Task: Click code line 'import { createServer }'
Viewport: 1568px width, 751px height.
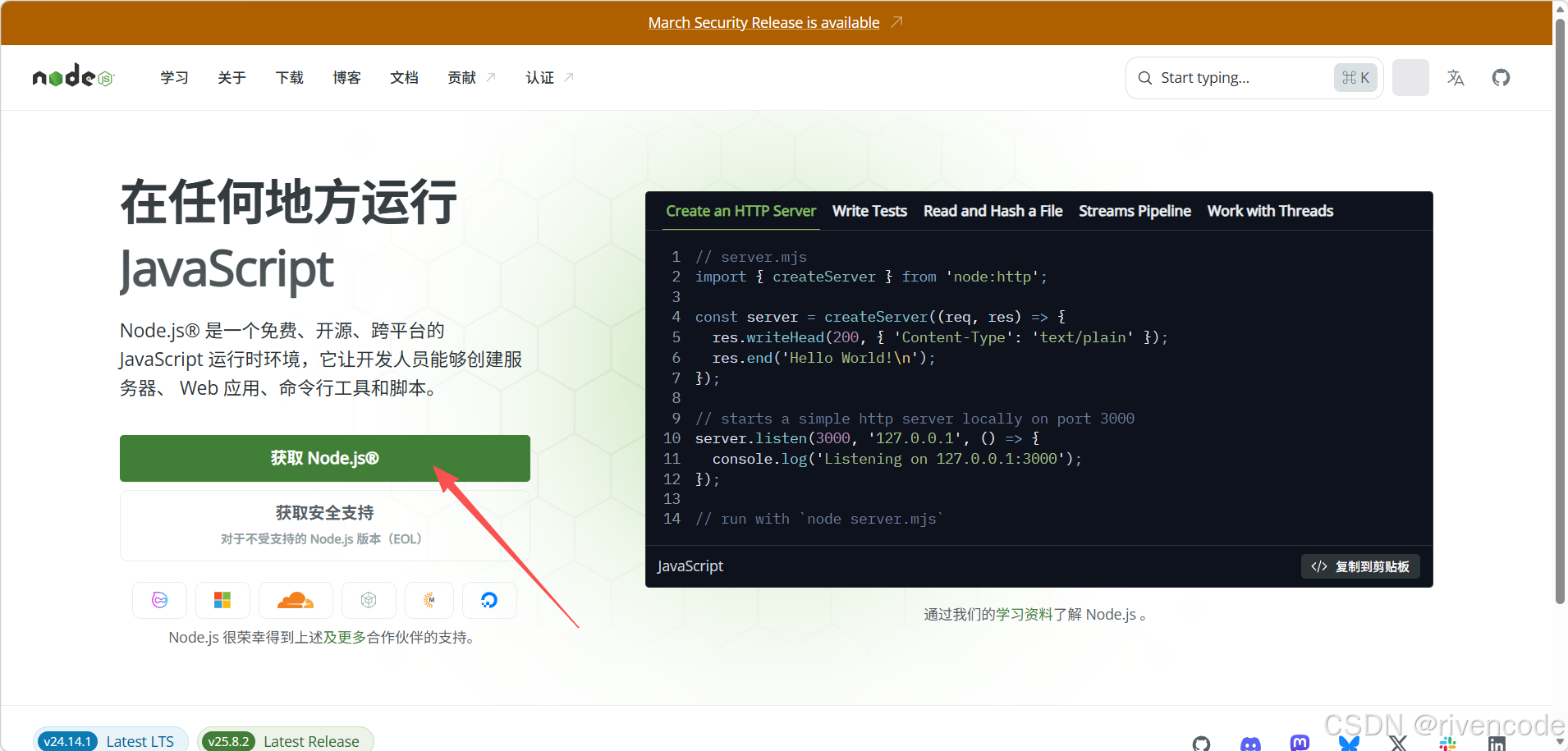Action: tap(871, 277)
